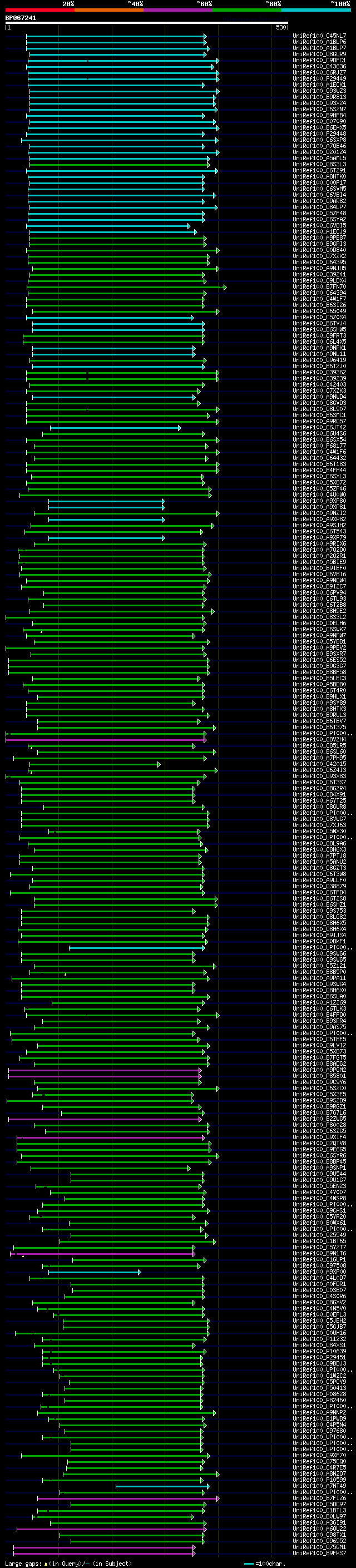The width and height of the screenshot is (356, 1568).
Task: Select the UniRef100_Q84XS1 label
Action: [x=319, y=1345]
